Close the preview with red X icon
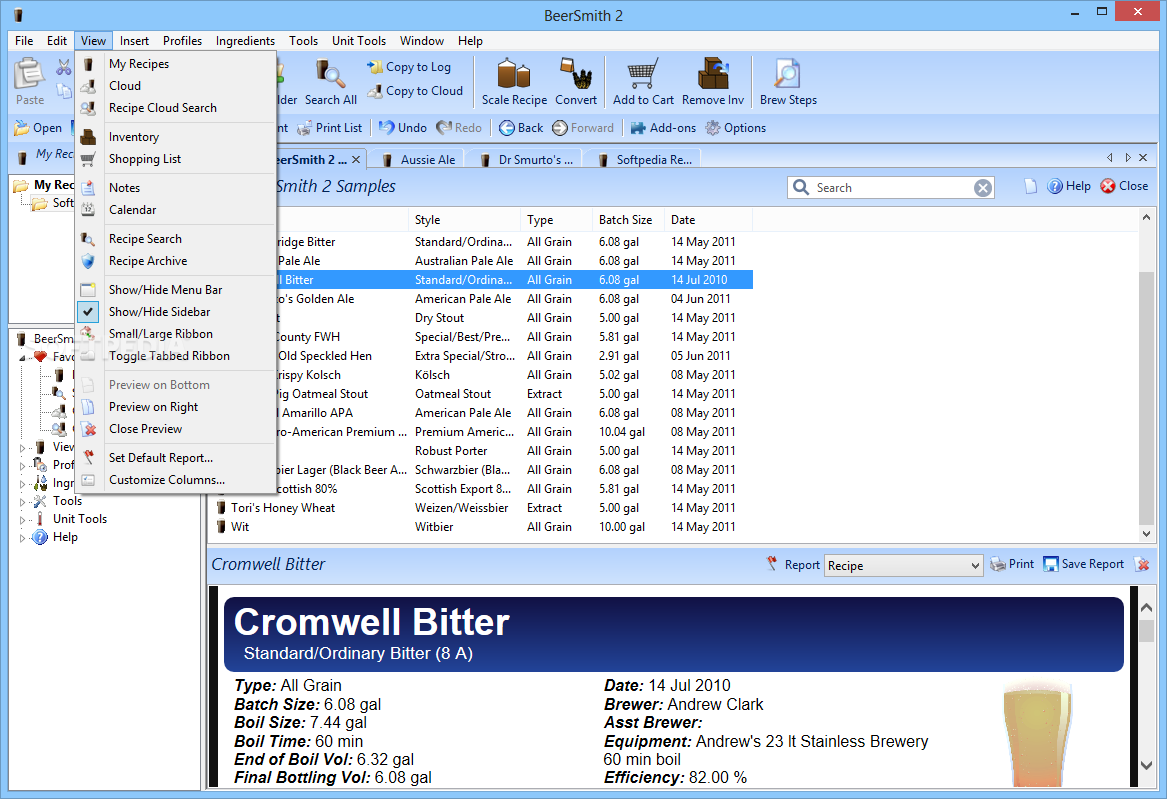Viewport: 1167px width, 799px height. pos(1142,565)
